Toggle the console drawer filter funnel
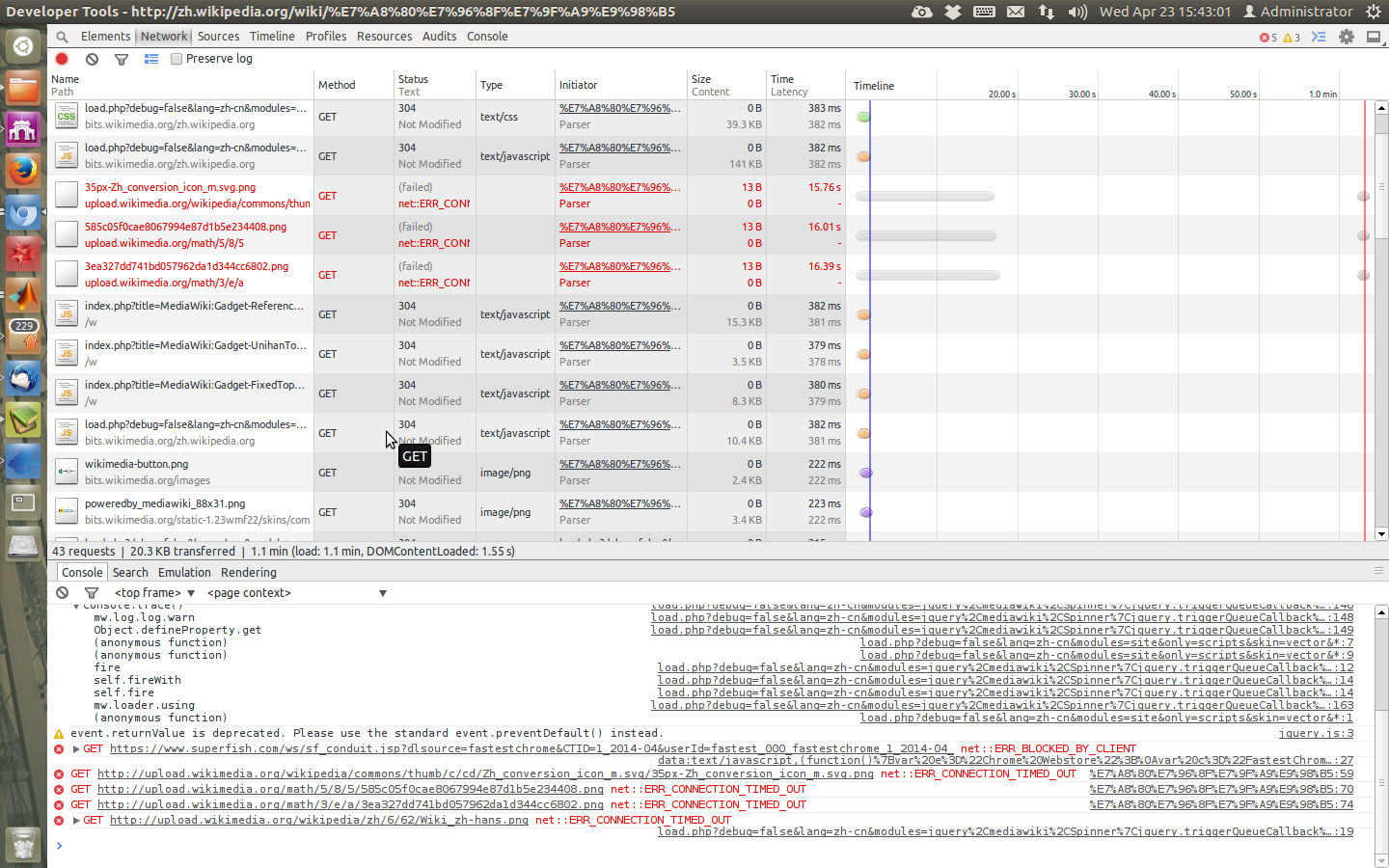The image size is (1389, 868). 92,593
